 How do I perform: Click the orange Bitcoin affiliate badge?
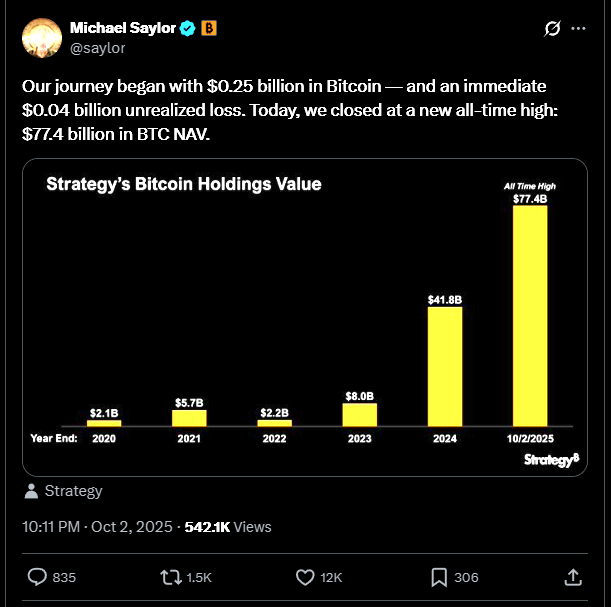tap(209, 29)
